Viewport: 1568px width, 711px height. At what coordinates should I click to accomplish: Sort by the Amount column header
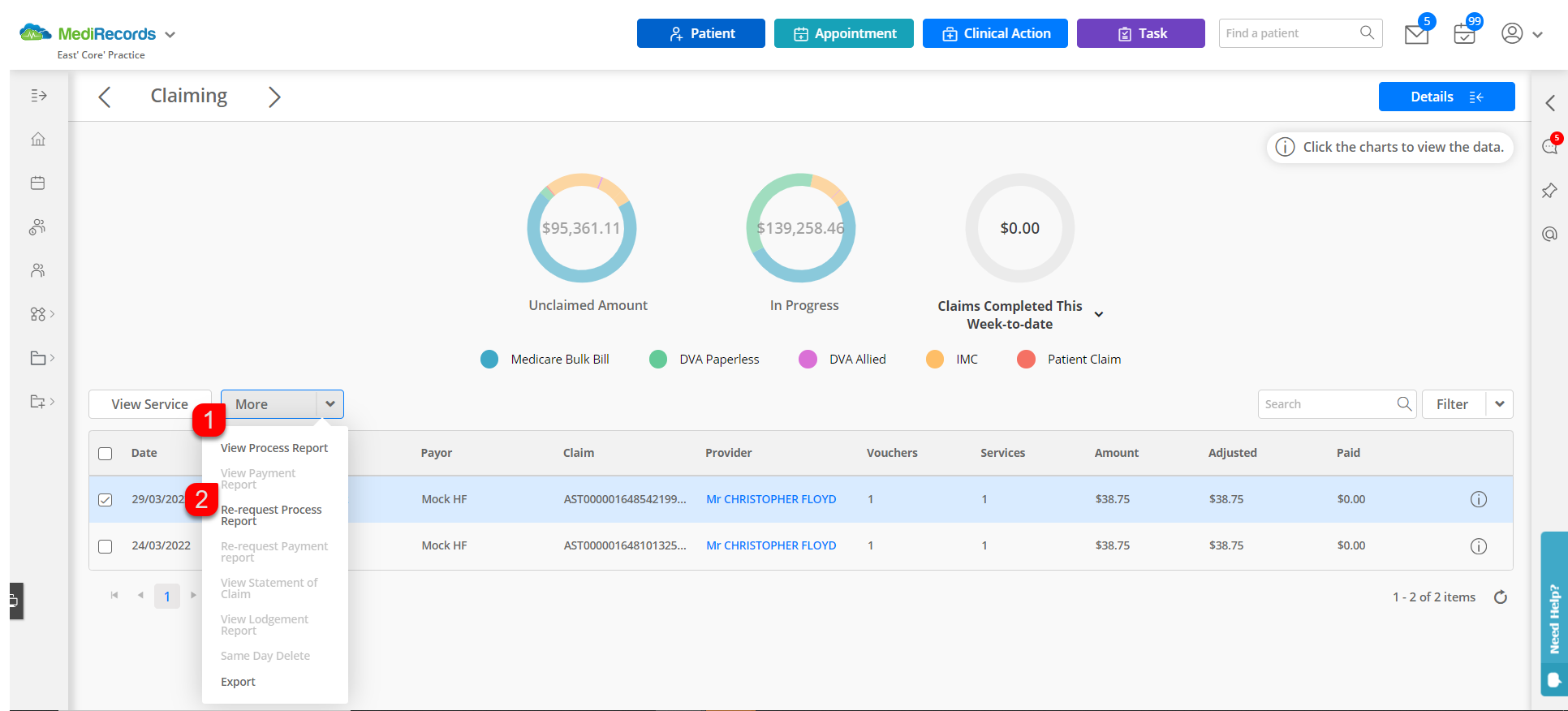pyautogui.click(x=1117, y=453)
